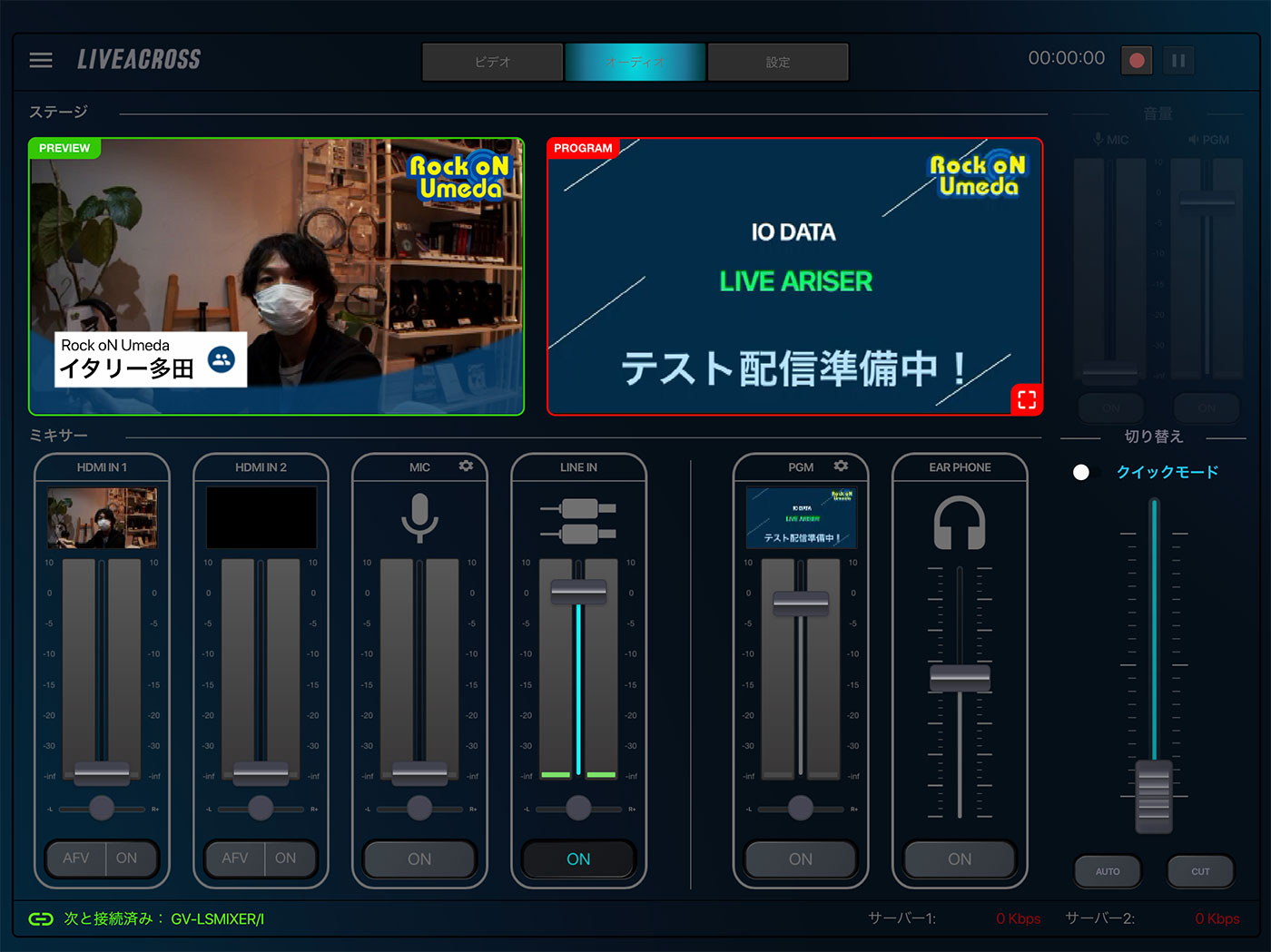
Task: Click the 00:00:00 recording timer
Action: pyautogui.click(x=1067, y=58)
